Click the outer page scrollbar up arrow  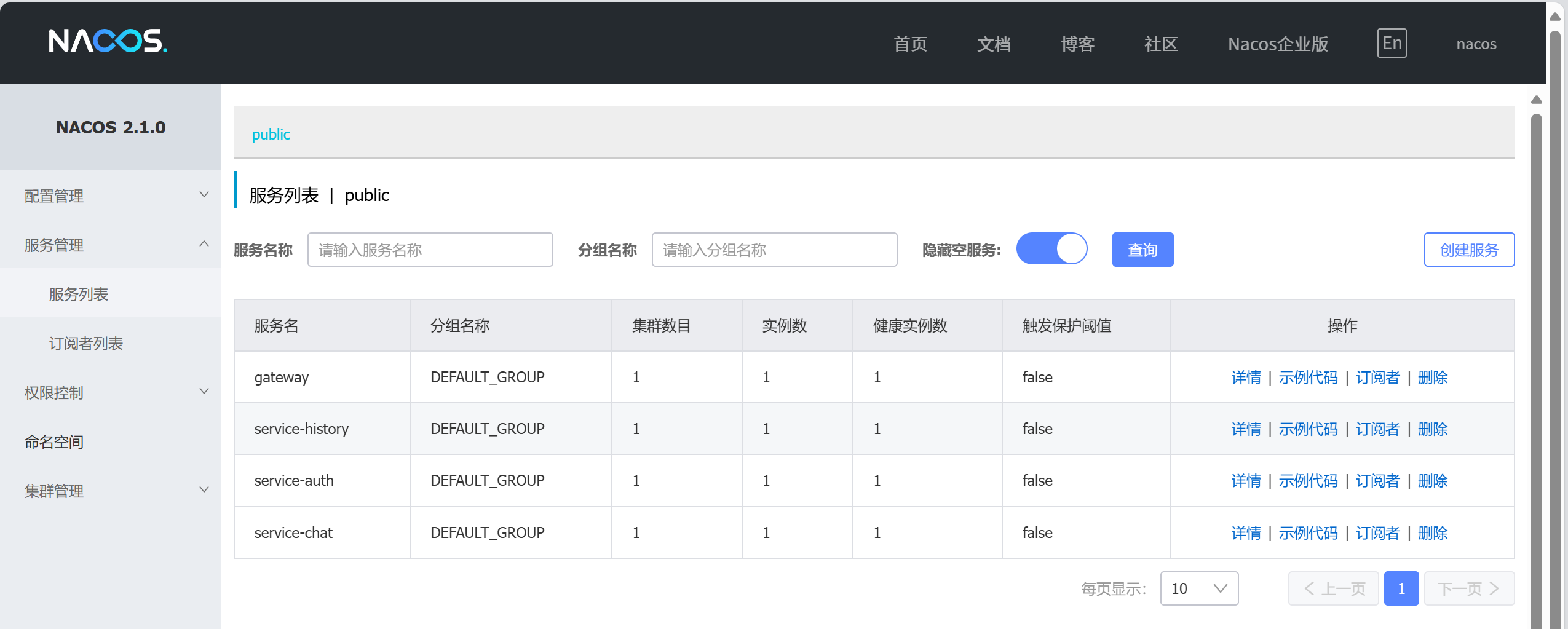(1555, 17)
